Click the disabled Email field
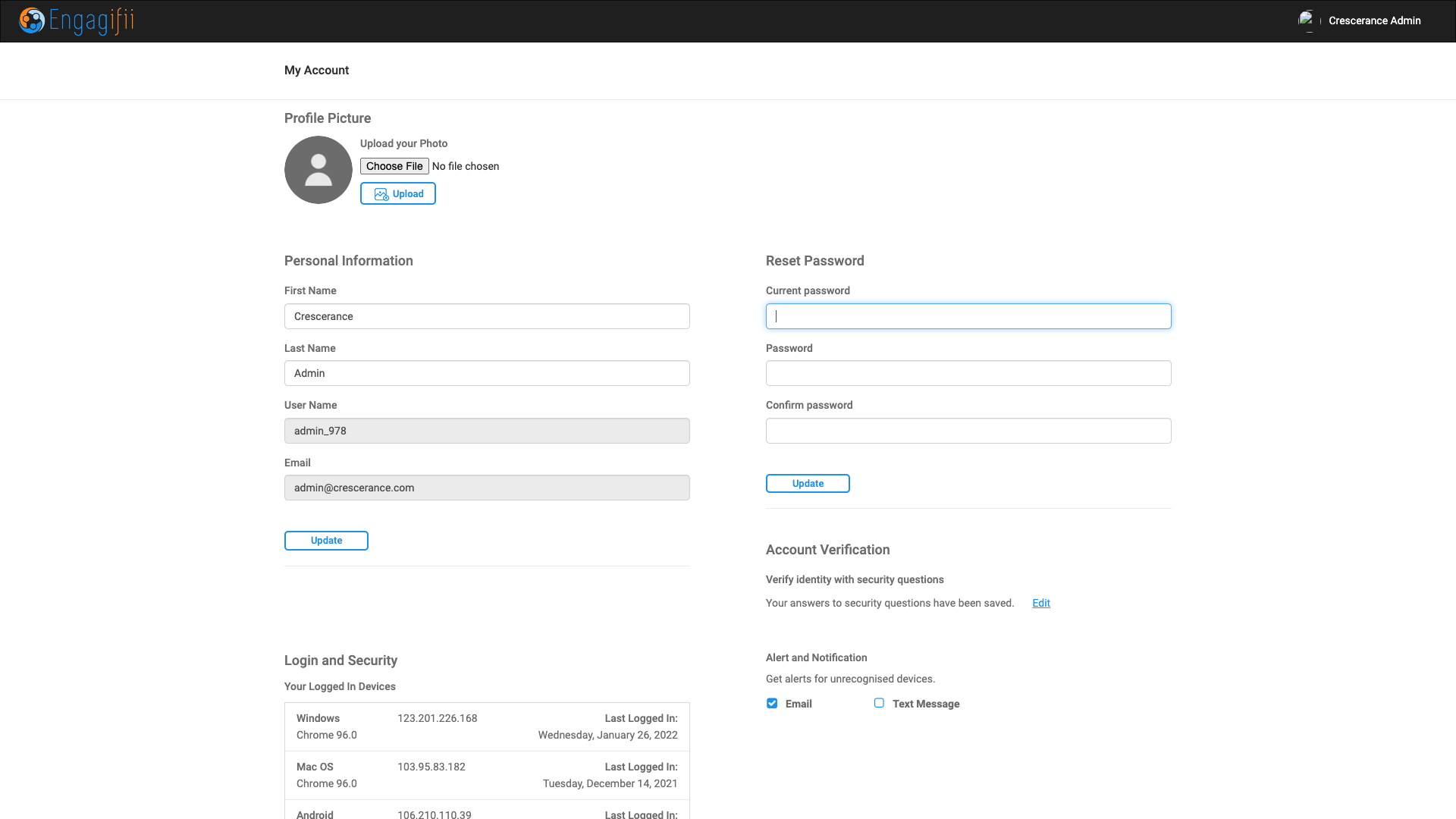1456x819 pixels. point(487,488)
